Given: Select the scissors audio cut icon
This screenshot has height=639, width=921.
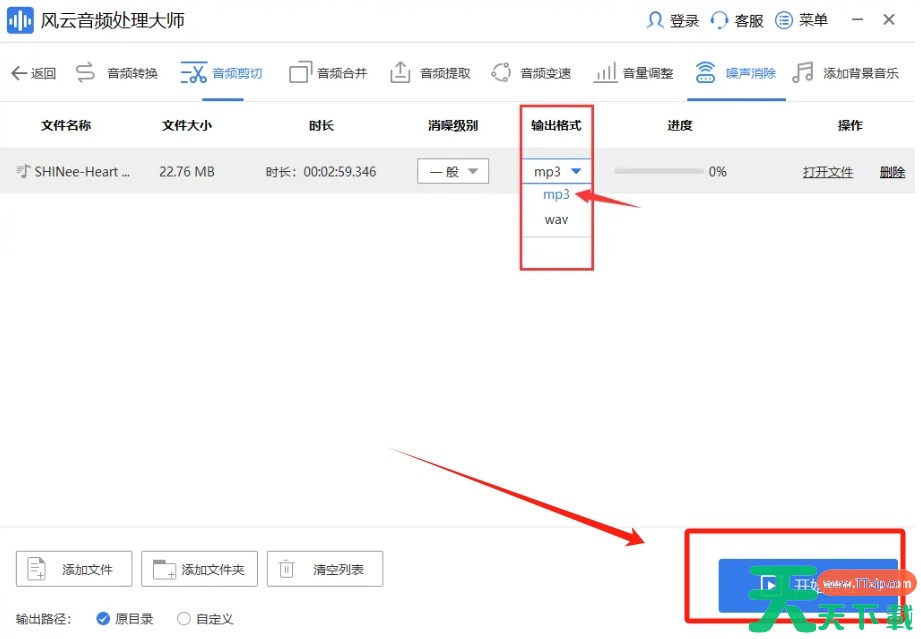Looking at the screenshot, I should coord(193,73).
